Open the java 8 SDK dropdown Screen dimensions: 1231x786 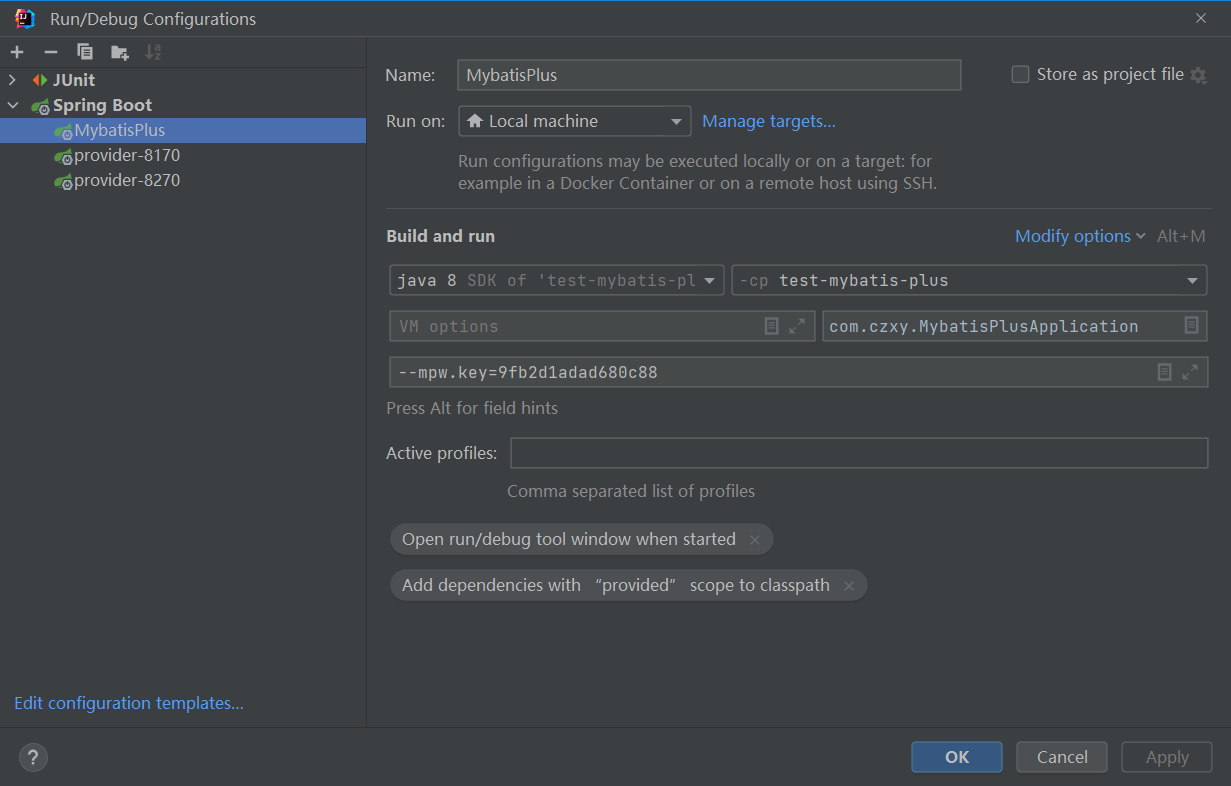point(712,280)
